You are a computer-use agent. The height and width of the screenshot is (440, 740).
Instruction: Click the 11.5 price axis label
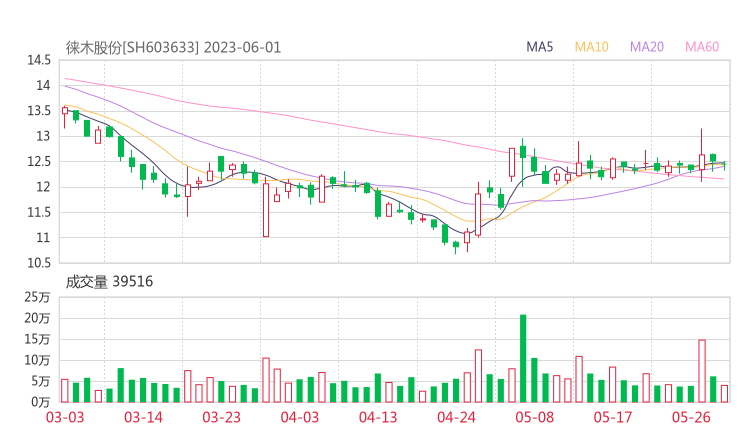pyautogui.click(x=39, y=212)
